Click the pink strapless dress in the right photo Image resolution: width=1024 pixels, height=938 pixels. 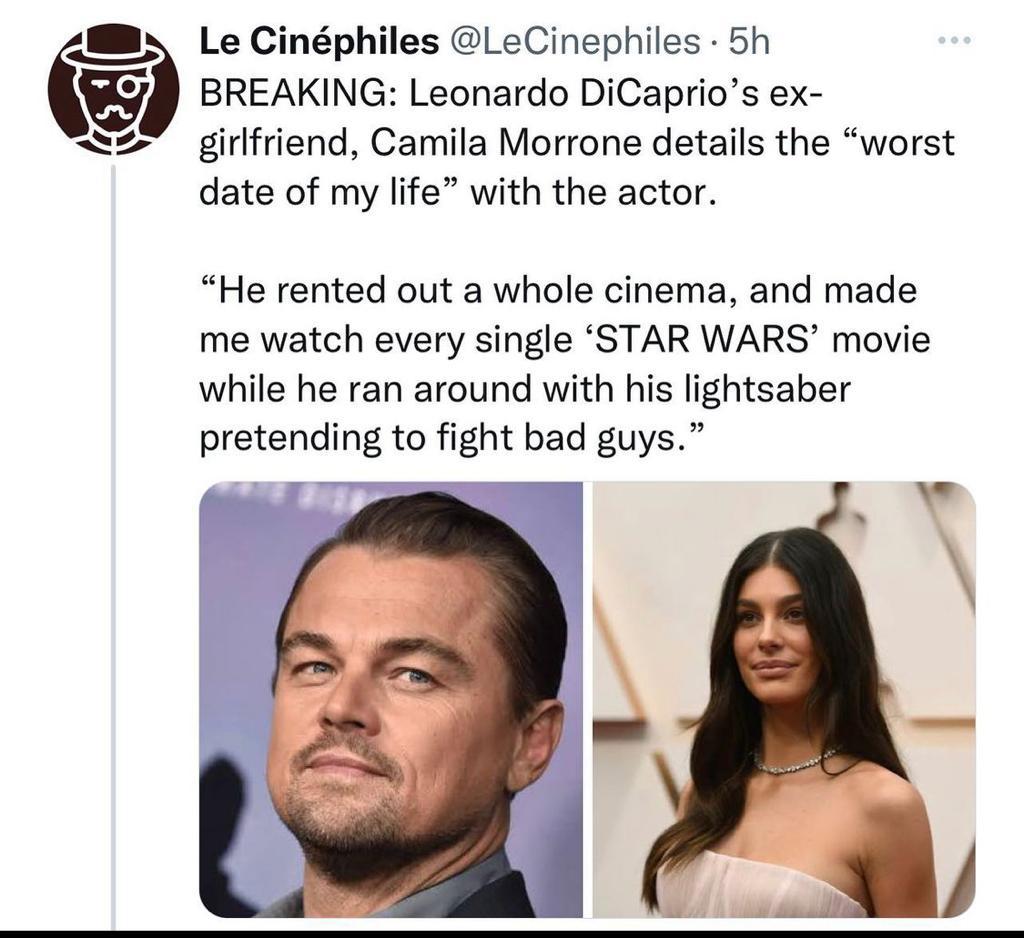click(760, 885)
